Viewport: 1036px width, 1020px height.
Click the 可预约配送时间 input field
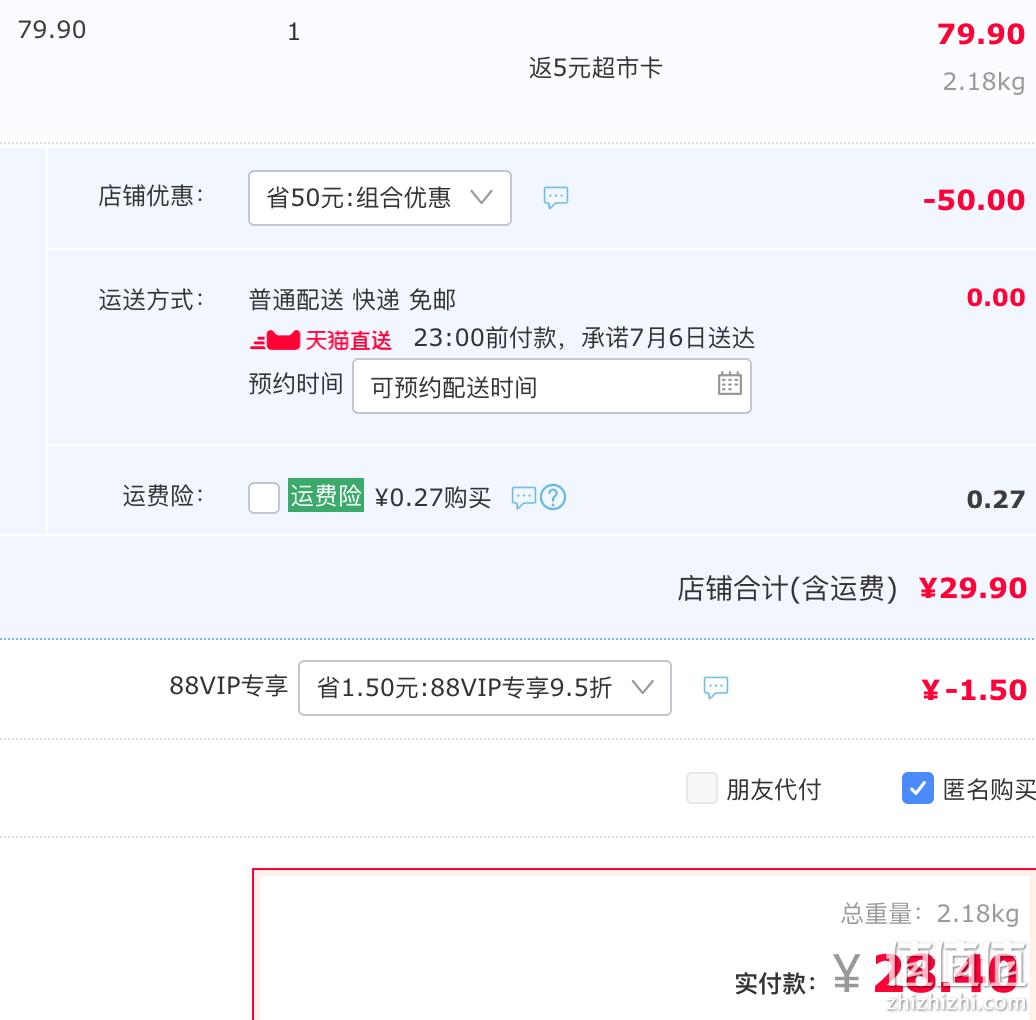552,386
